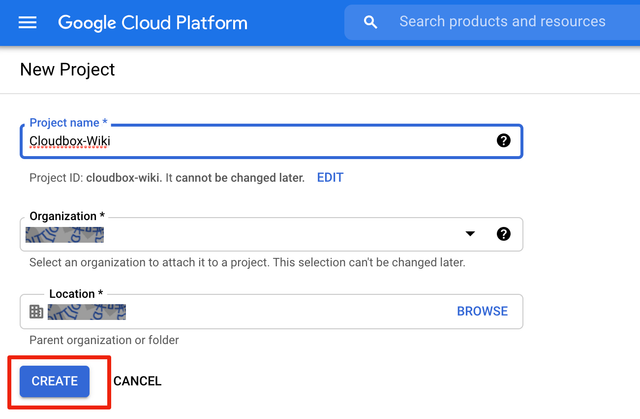The image size is (640, 419).
Task: Click the CREATE button
Action: [x=55, y=381]
